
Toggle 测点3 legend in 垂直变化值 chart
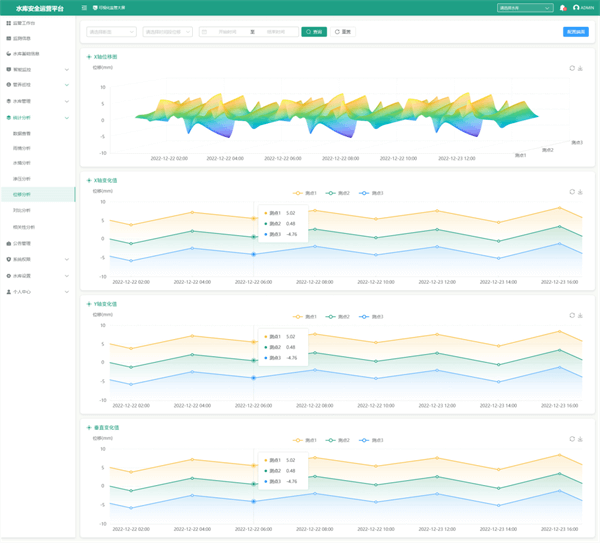(371, 440)
